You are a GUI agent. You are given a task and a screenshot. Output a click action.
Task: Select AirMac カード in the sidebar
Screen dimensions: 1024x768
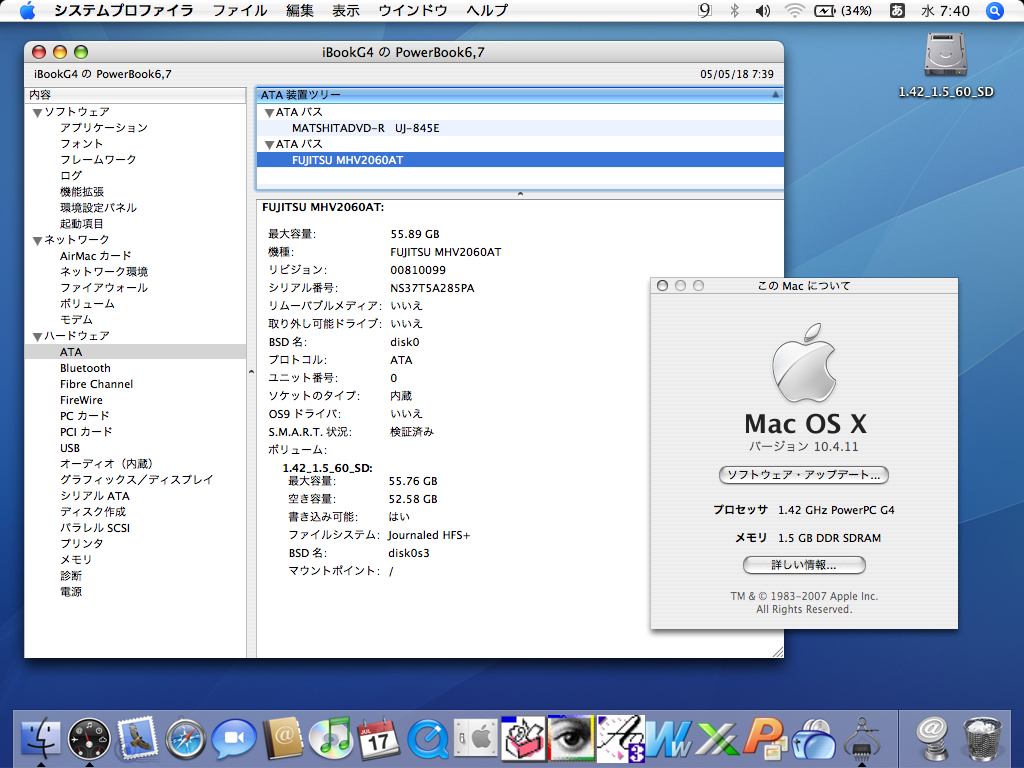tap(135, 256)
